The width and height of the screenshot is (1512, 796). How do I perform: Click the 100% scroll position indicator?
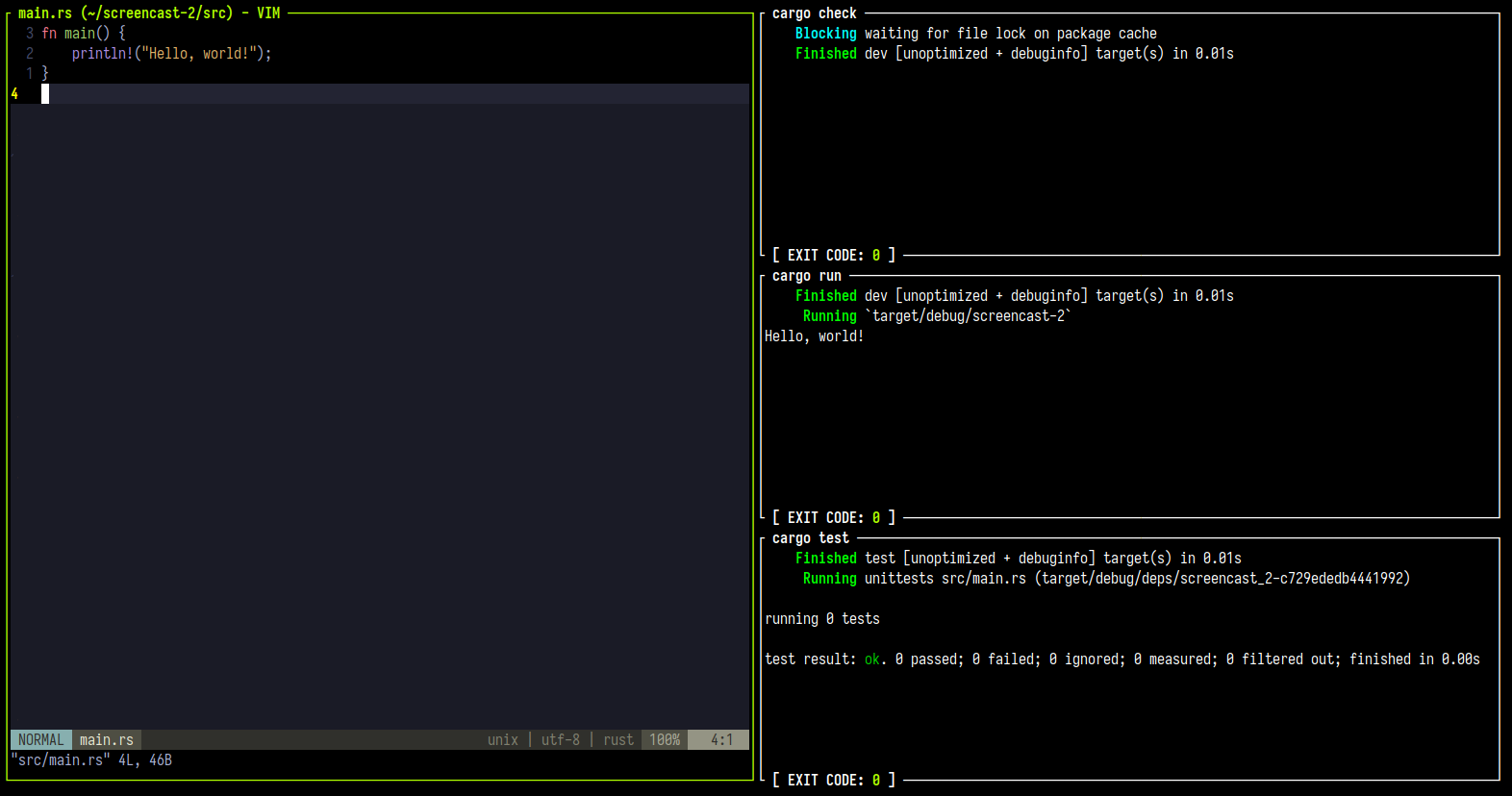[665, 739]
